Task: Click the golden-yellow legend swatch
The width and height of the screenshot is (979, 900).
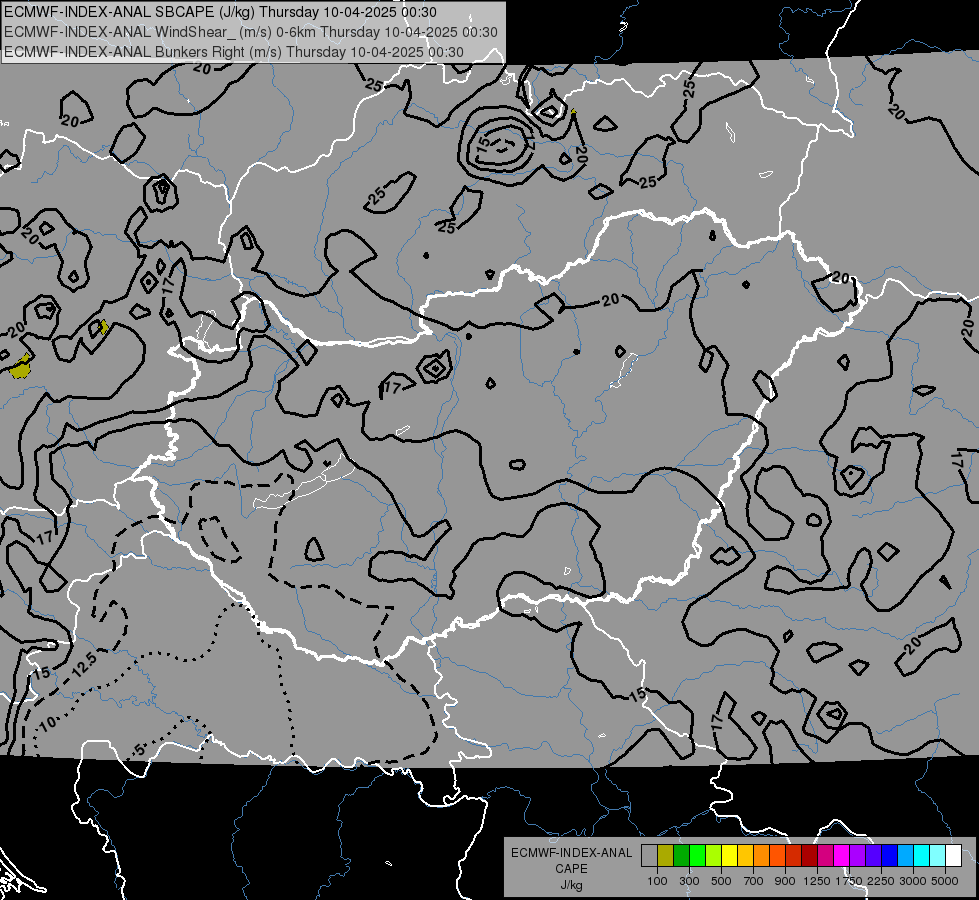Action: point(745,856)
